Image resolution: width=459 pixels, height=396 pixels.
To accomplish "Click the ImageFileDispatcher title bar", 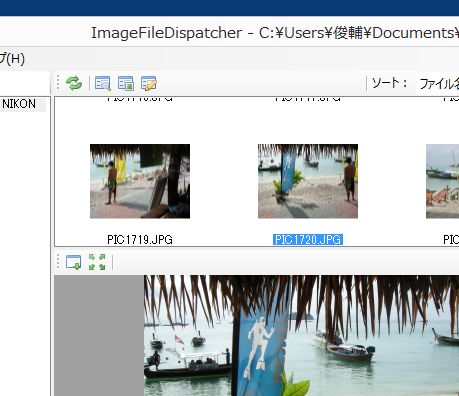I will click(x=229, y=32).
